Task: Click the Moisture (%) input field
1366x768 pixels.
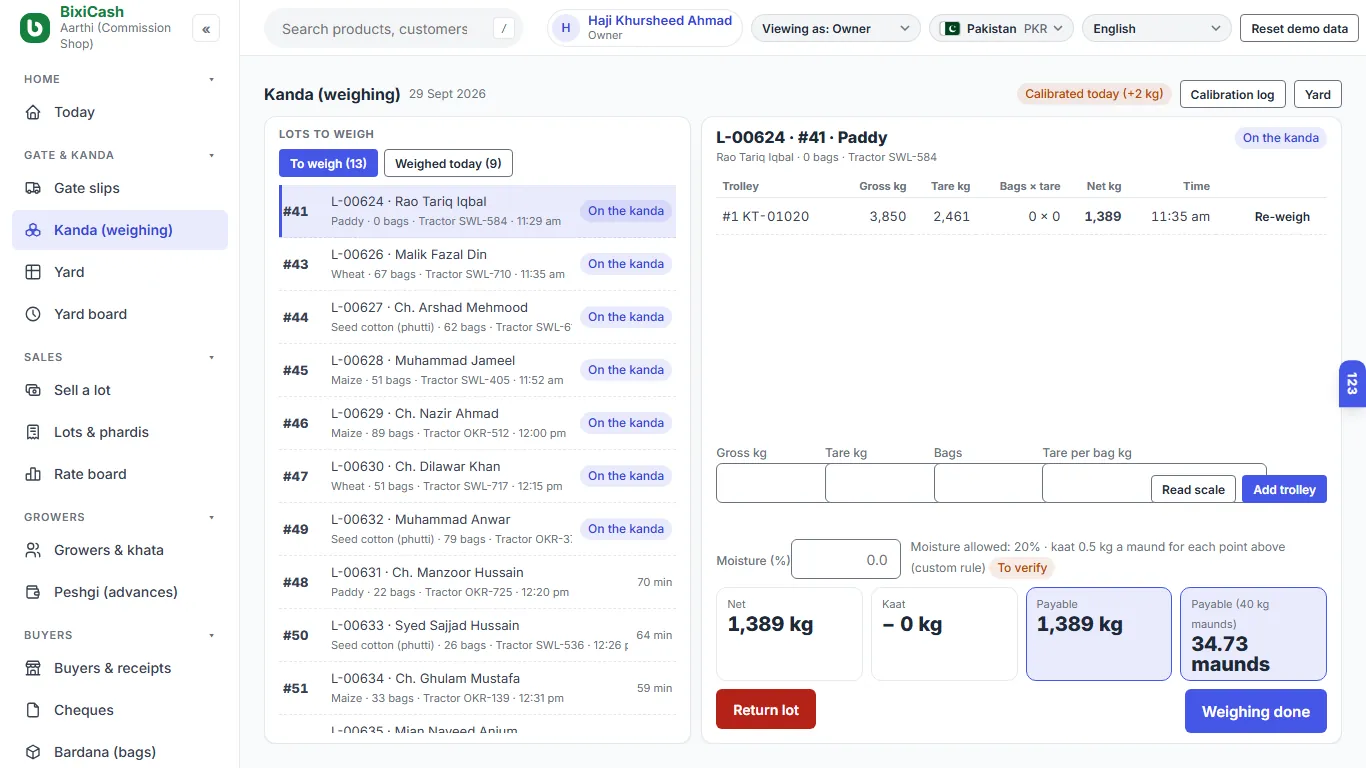Action: click(x=845, y=560)
